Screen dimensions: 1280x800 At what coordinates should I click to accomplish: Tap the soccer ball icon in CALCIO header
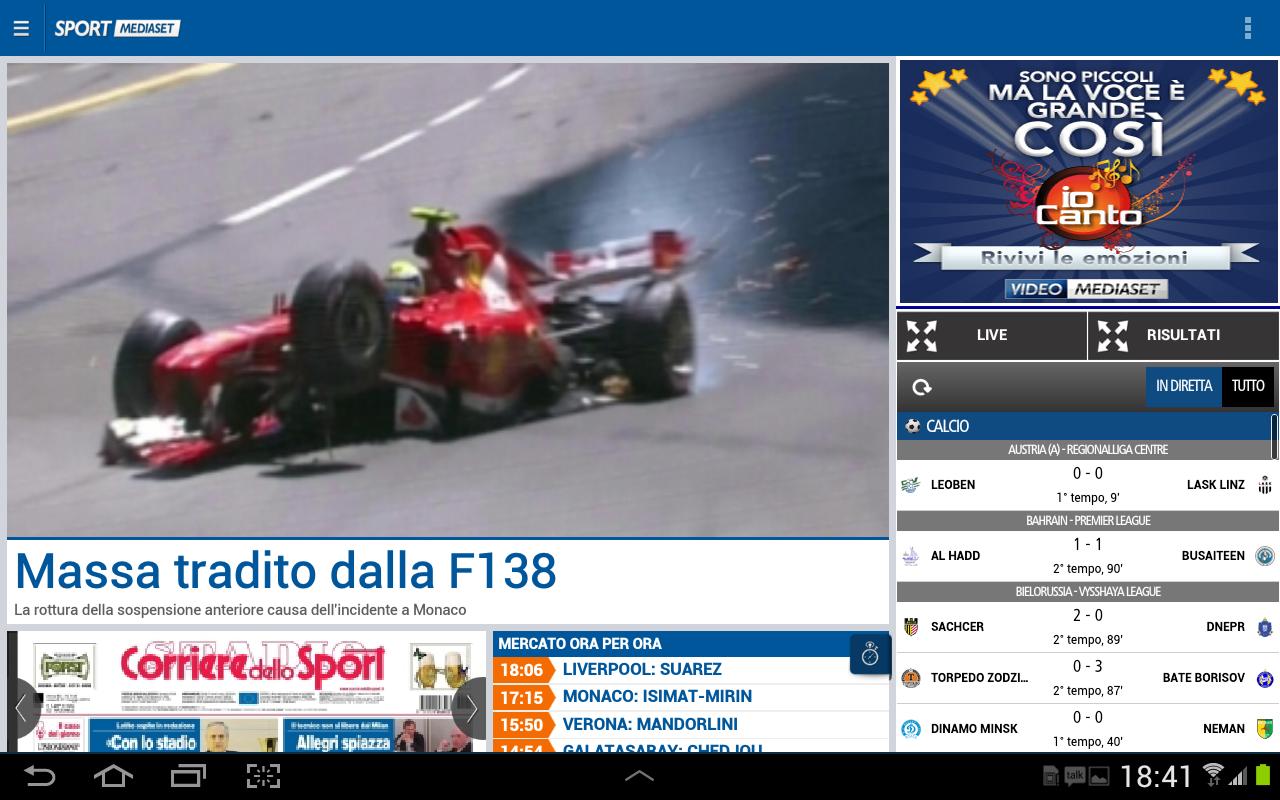pos(913,426)
